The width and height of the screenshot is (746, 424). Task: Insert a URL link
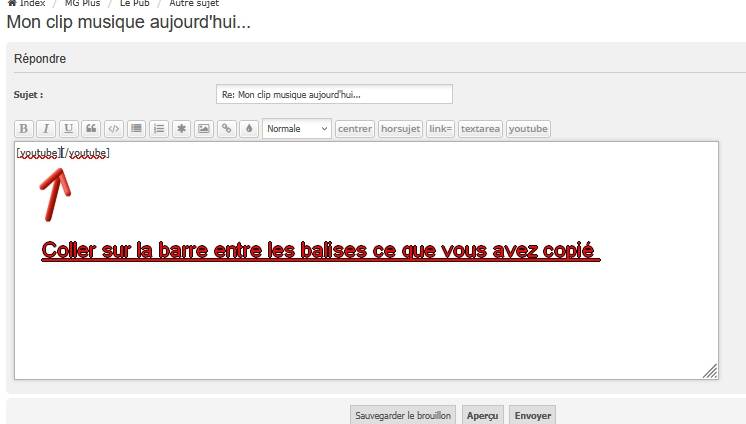(226, 128)
